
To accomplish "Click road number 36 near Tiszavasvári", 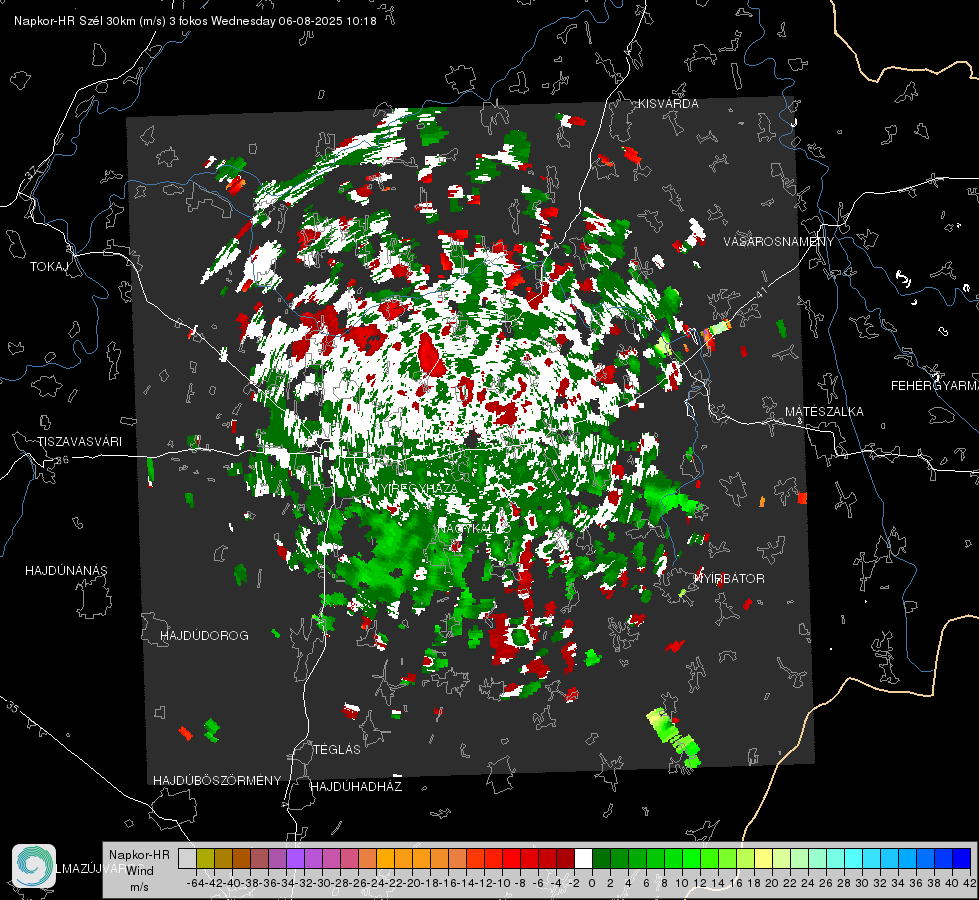I will (x=62, y=460).
